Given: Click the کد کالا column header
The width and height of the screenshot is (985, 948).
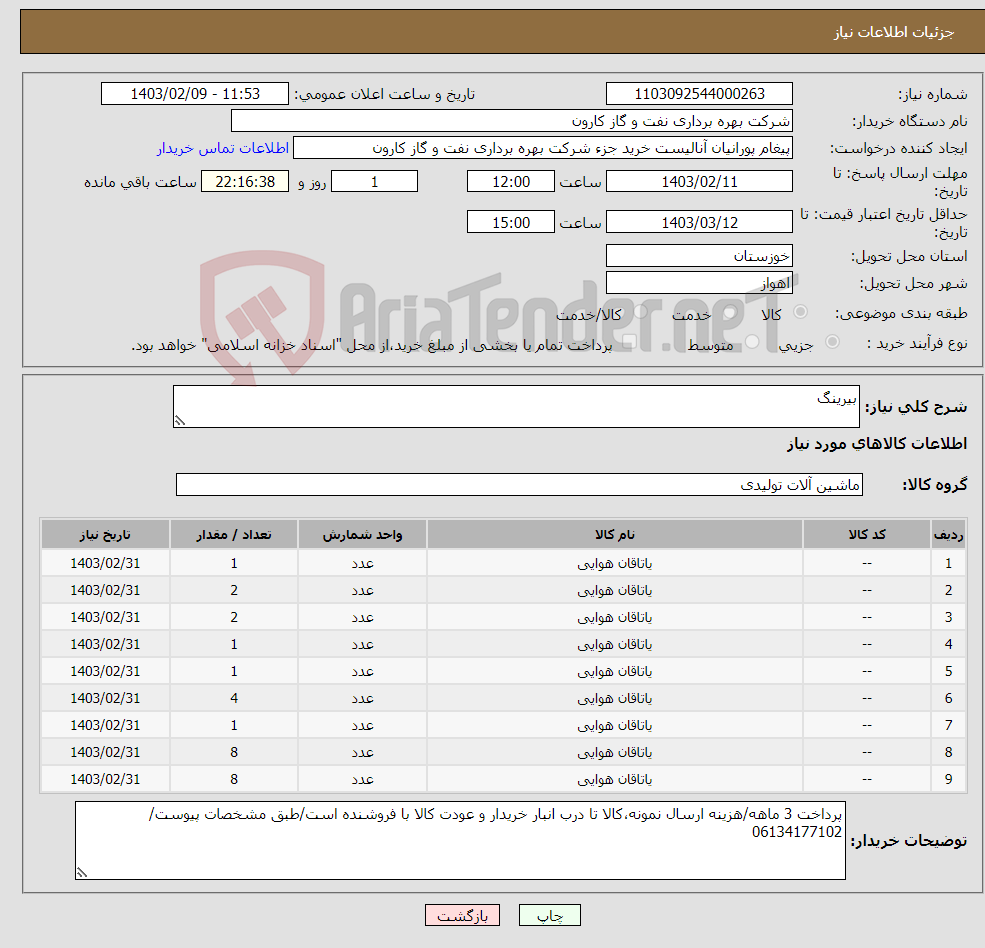Looking at the screenshot, I should coord(867,535).
